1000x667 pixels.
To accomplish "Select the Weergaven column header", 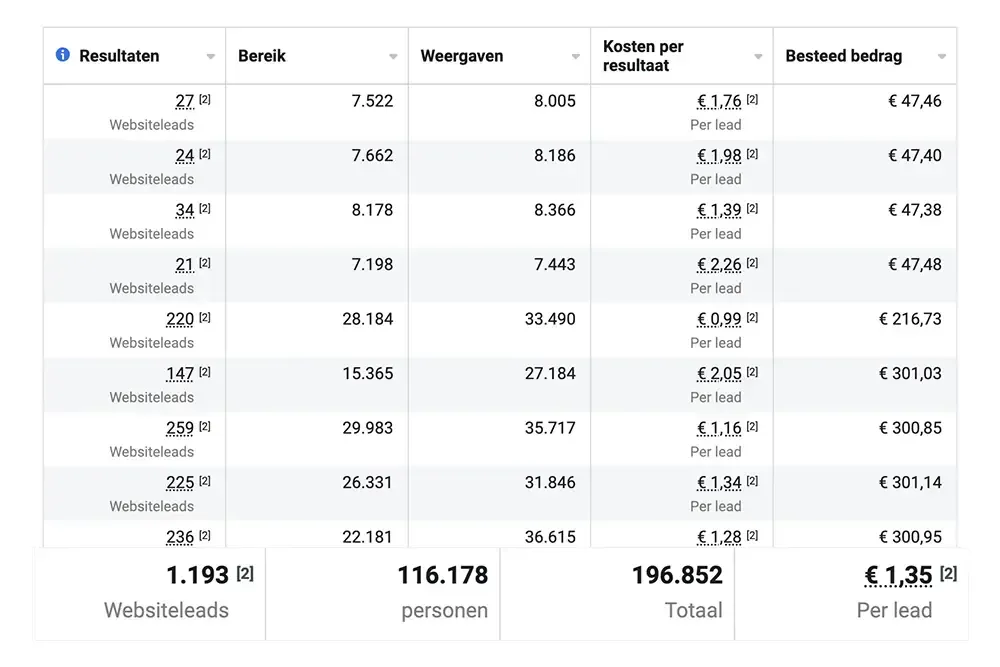I will [499, 56].
